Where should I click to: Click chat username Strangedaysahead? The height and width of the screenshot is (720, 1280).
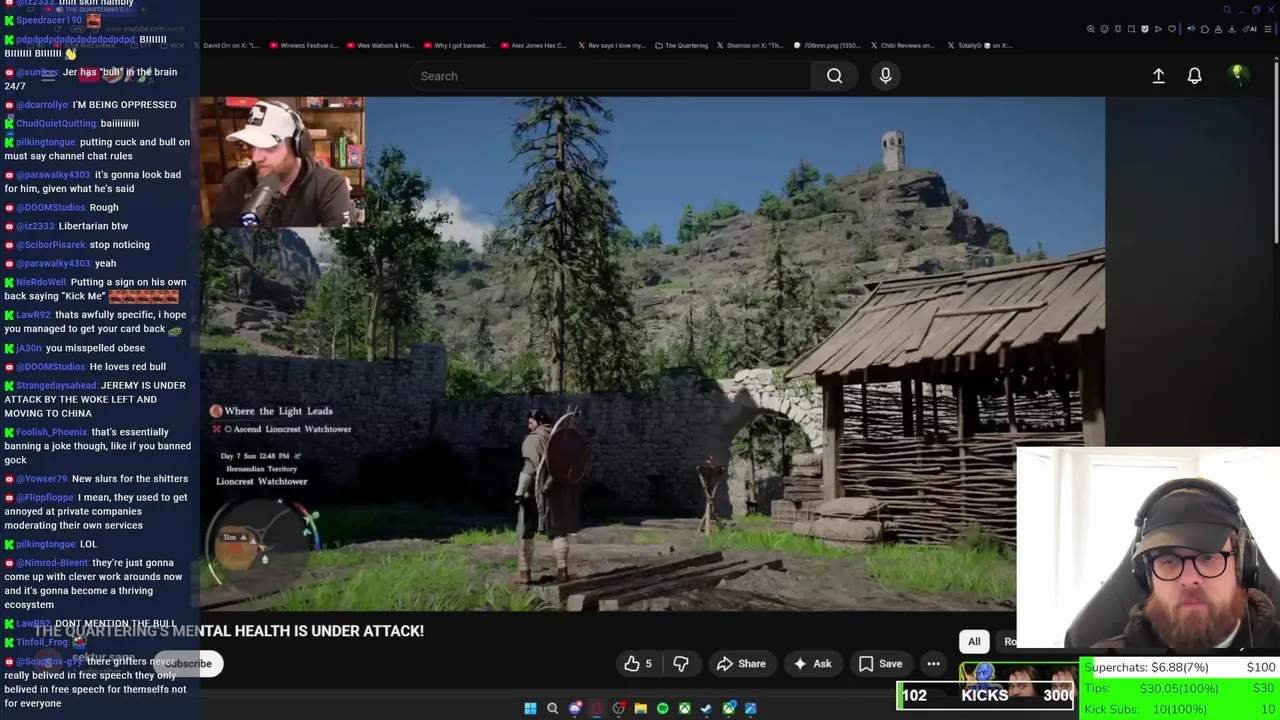coord(56,385)
